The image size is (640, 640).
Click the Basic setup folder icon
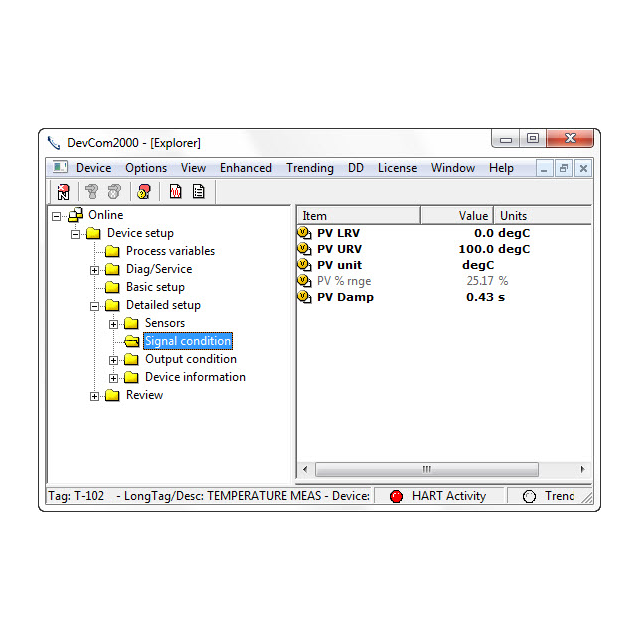point(112,287)
